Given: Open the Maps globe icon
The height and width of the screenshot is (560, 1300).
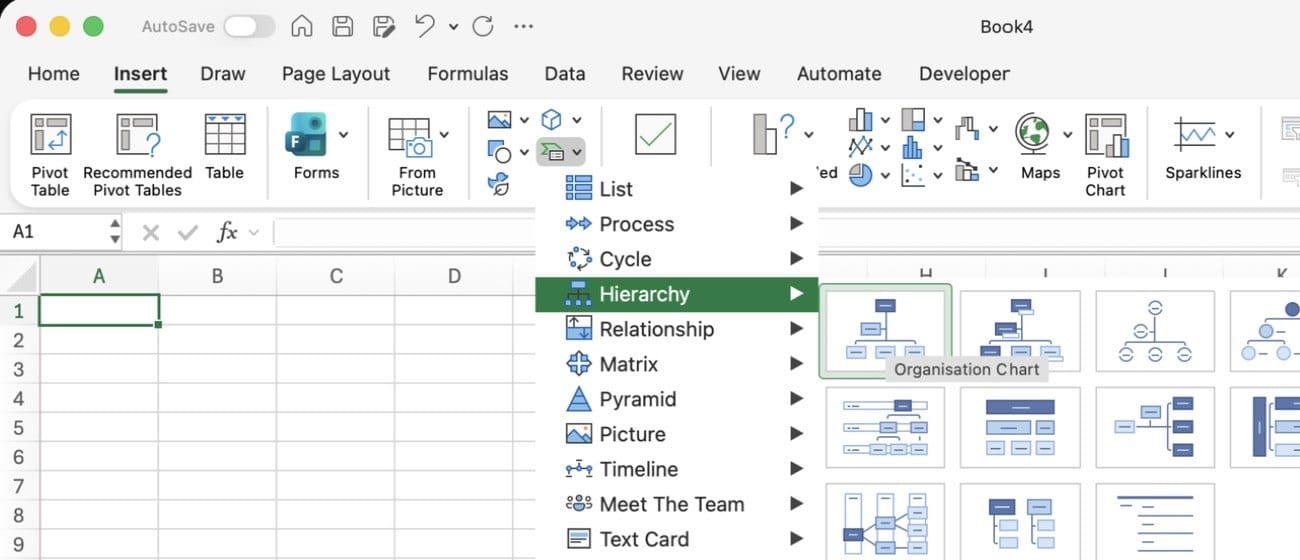Looking at the screenshot, I should click(x=1033, y=133).
